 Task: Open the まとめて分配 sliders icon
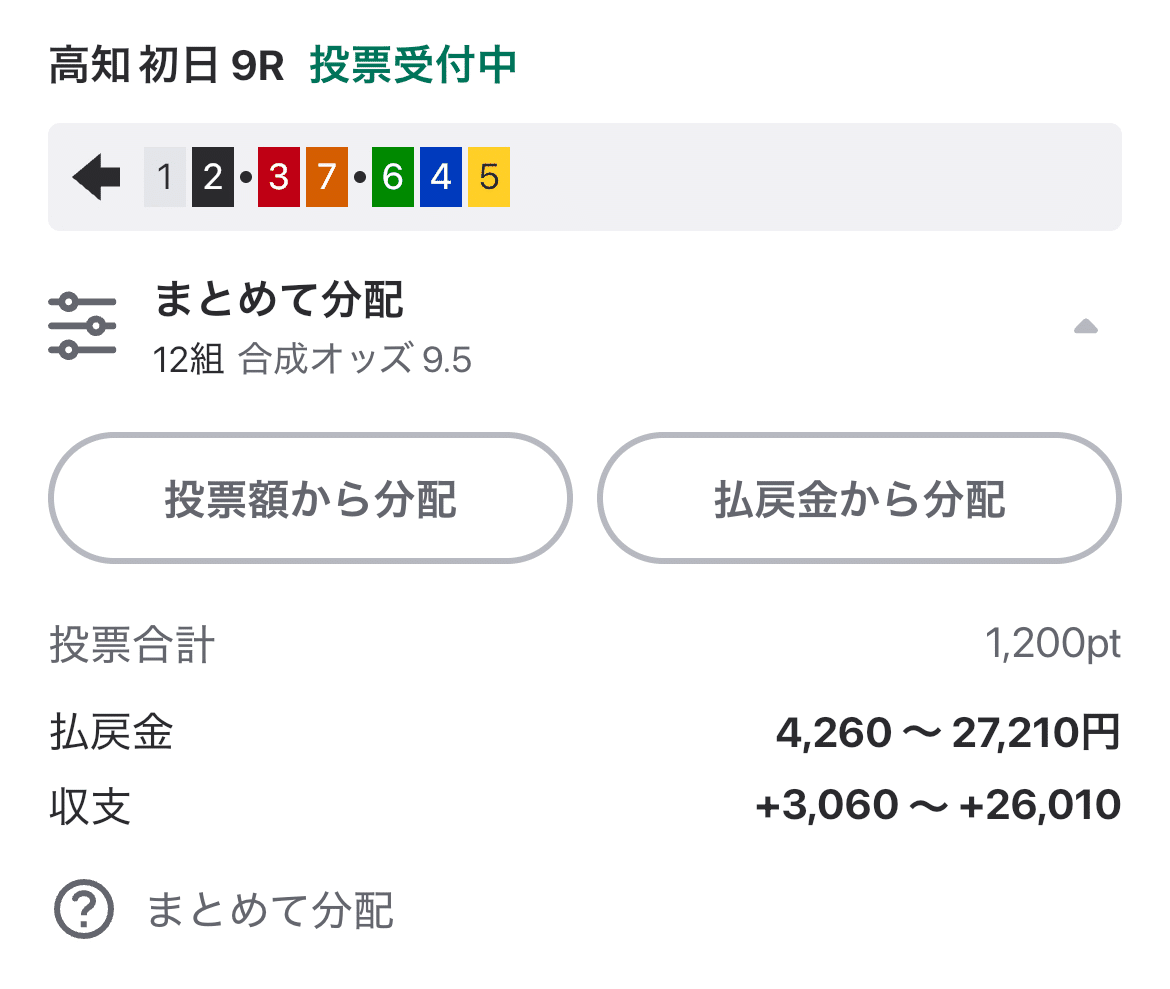click(83, 324)
